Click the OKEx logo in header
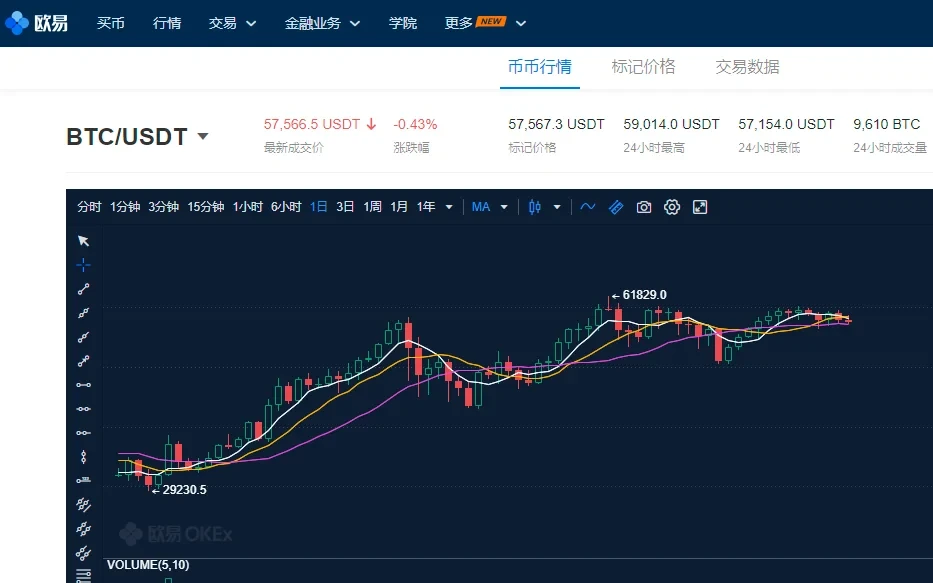 [37, 22]
